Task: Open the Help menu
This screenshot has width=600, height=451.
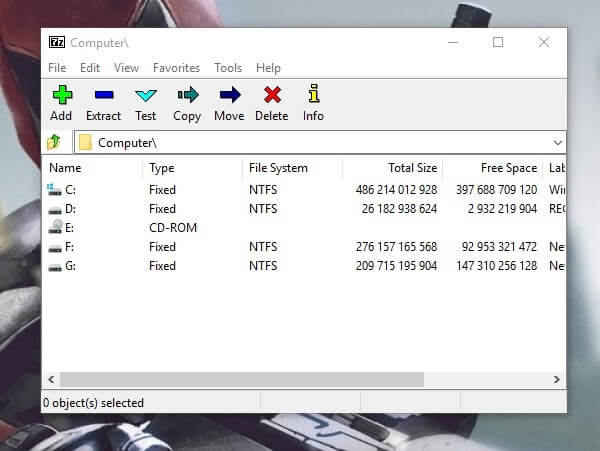Action: pos(268,68)
